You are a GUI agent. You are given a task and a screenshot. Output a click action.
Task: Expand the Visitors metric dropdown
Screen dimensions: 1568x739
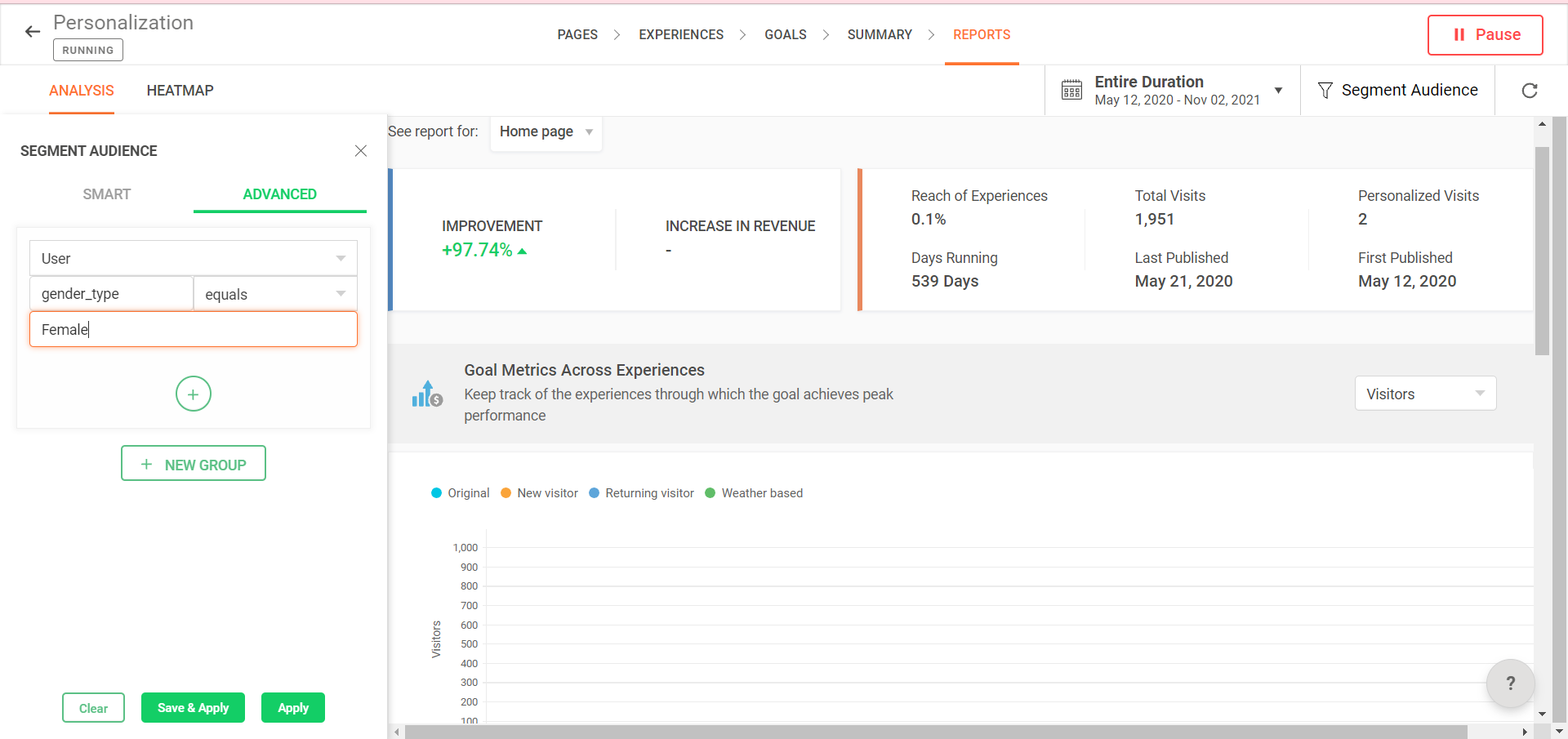click(x=1425, y=394)
